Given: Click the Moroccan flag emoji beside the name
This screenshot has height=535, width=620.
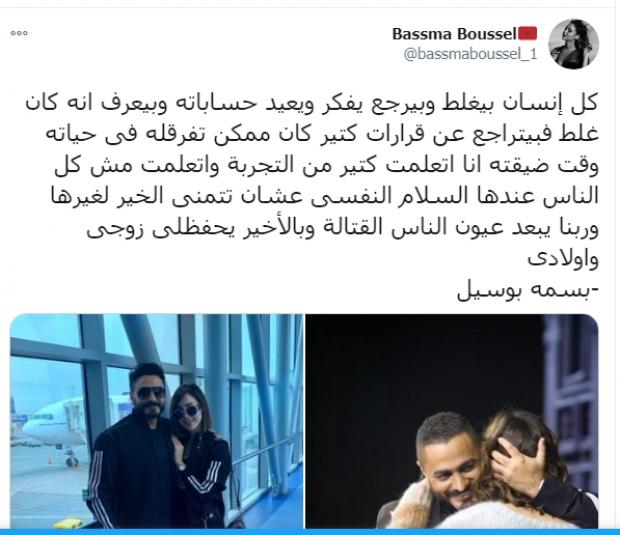Looking at the screenshot, I should tap(527, 34).
